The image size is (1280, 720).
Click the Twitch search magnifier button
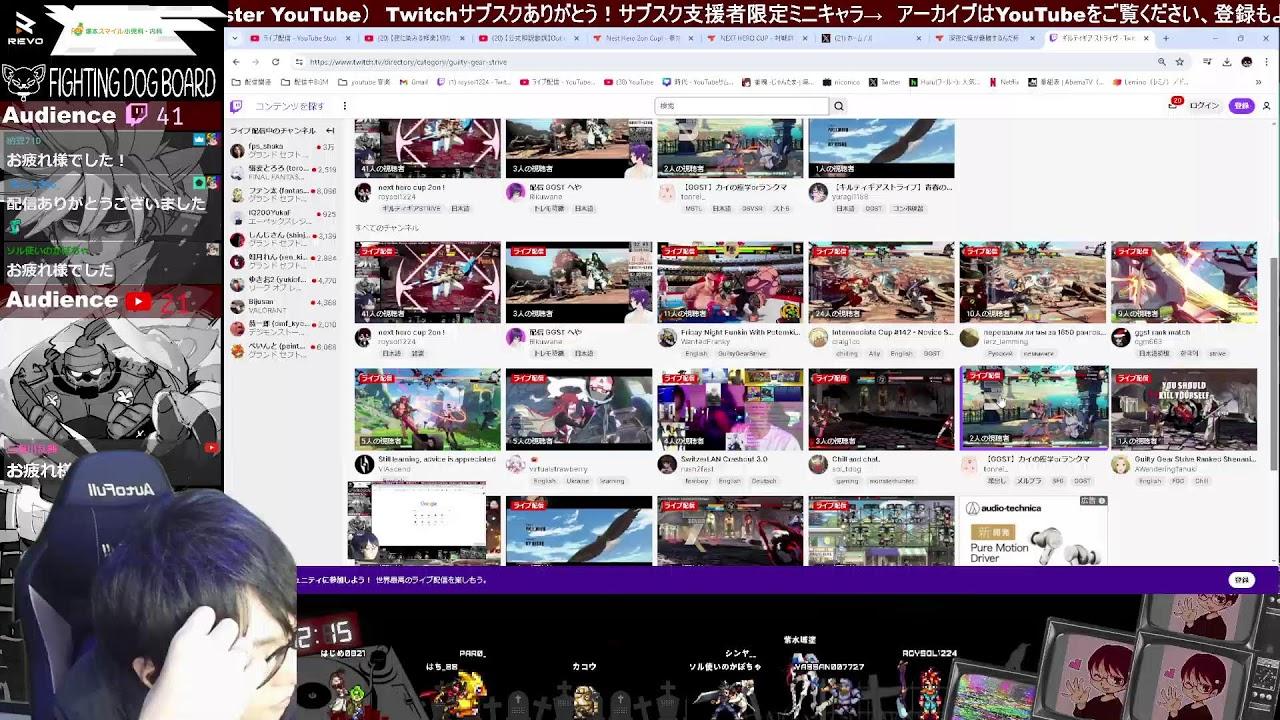click(x=839, y=106)
